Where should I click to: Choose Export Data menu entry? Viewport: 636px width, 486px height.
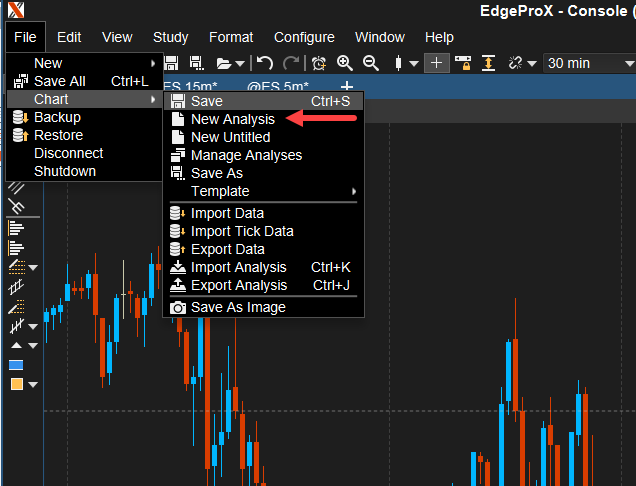[228, 249]
